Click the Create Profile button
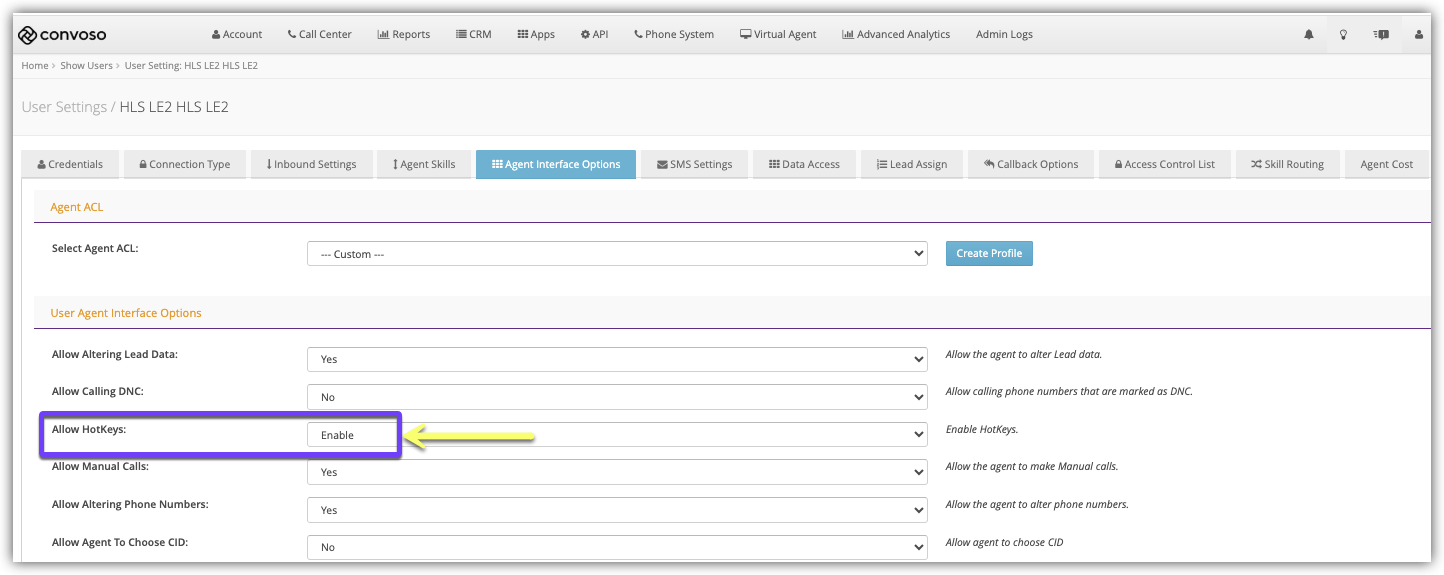 (988, 253)
